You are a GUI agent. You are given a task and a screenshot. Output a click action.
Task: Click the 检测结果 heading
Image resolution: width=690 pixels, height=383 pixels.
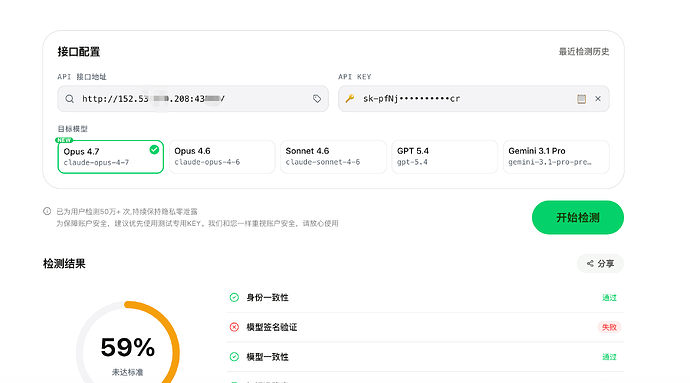(x=64, y=264)
